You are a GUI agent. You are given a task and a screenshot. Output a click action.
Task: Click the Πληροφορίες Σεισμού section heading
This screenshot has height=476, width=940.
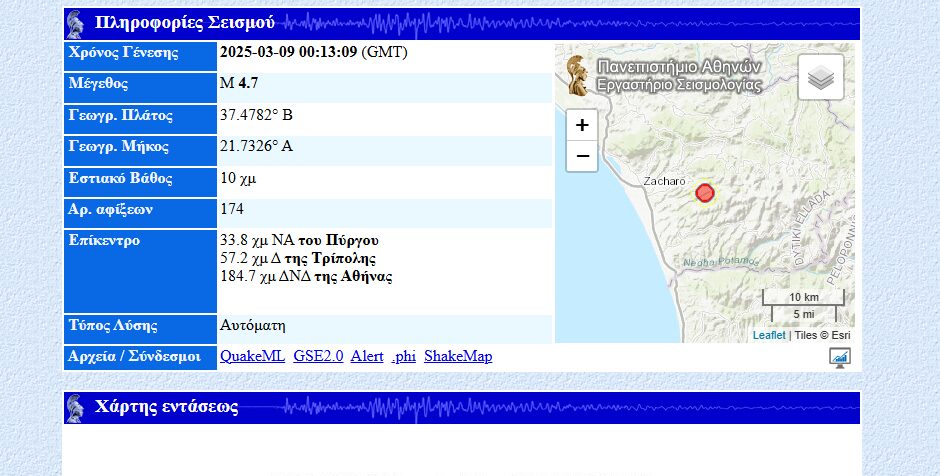tap(185, 23)
